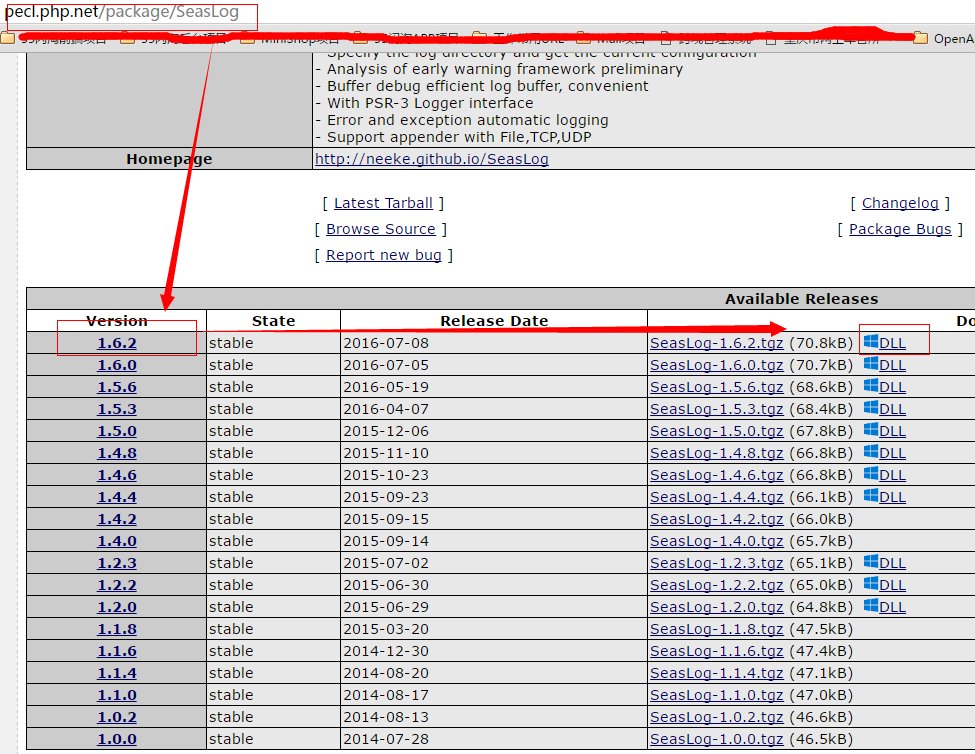
Task: Open version 1.4.6 release page
Action: tap(117, 475)
